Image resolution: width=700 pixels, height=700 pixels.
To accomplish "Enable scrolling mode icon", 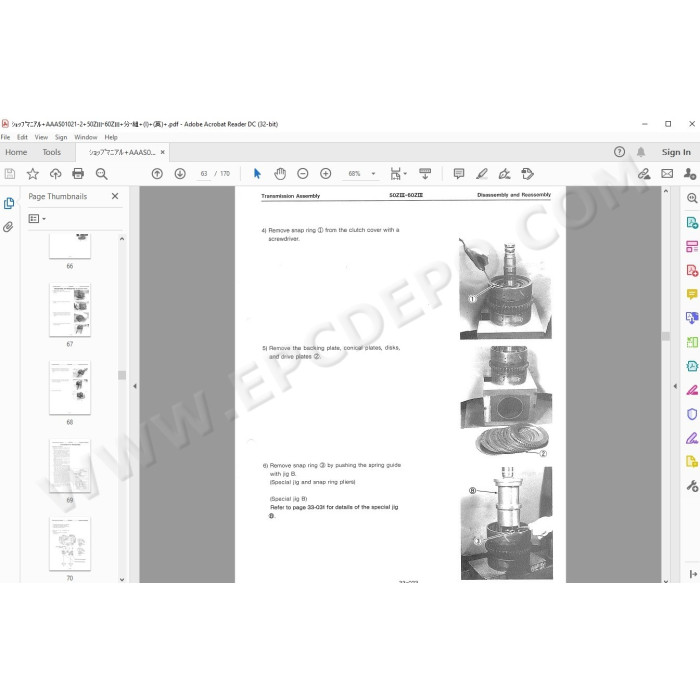I will click(425, 174).
